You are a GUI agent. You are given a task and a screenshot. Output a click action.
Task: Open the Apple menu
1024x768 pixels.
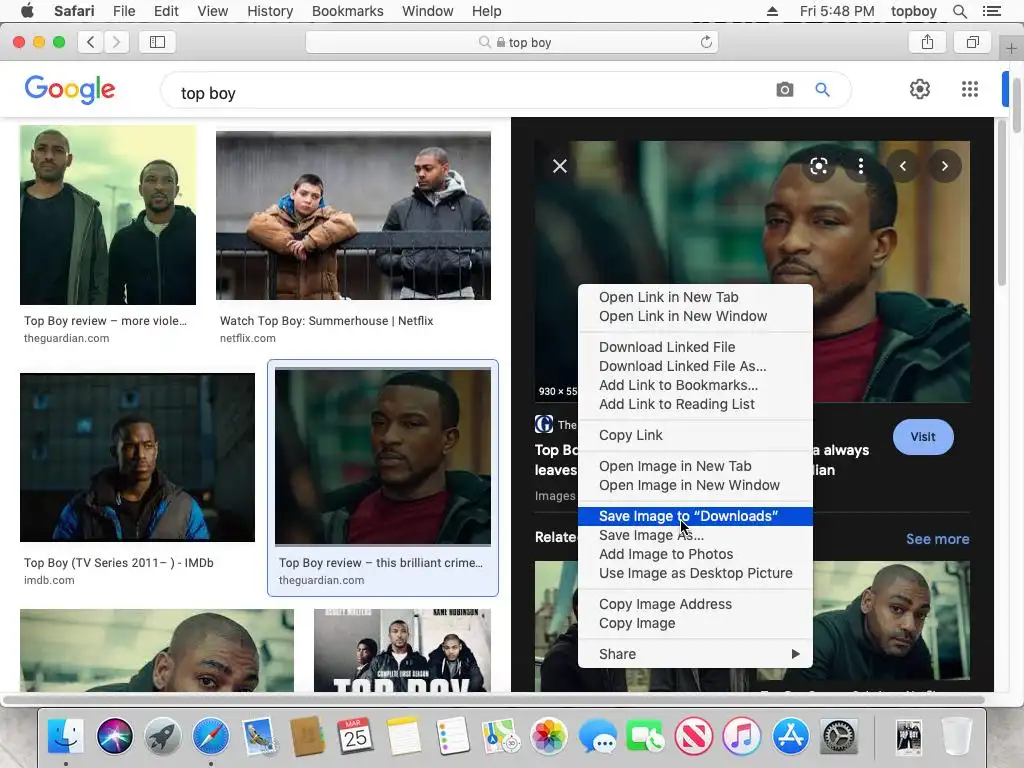[27, 11]
